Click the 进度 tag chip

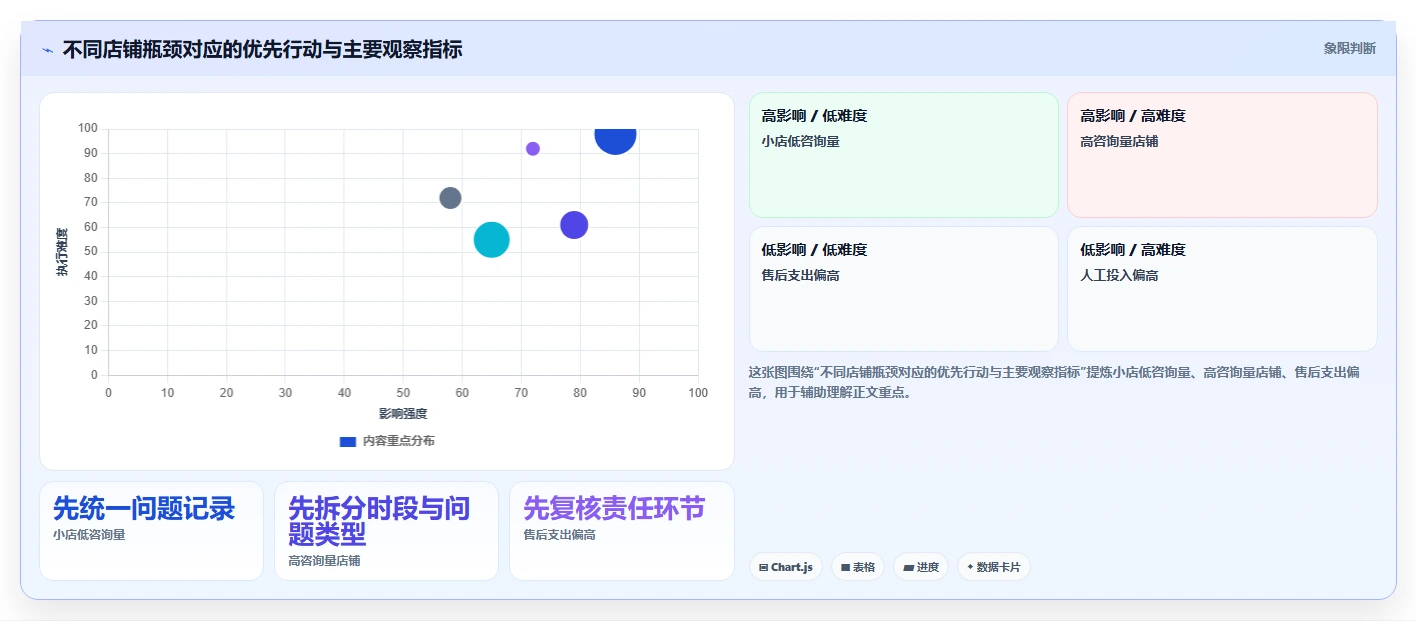pyautogui.click(x=921, y=567)
